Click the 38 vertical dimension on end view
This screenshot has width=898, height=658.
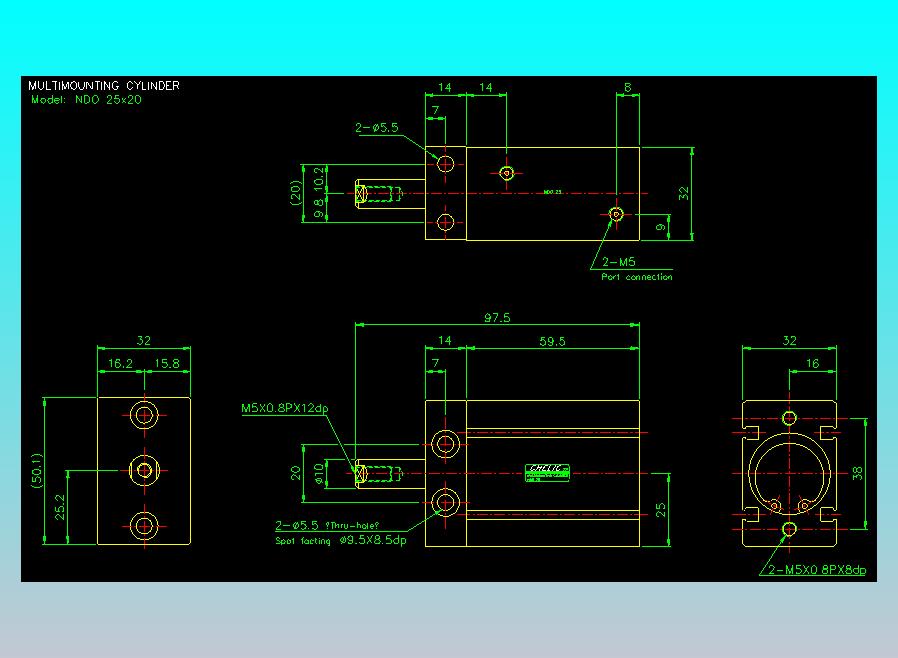coord(857,474)
